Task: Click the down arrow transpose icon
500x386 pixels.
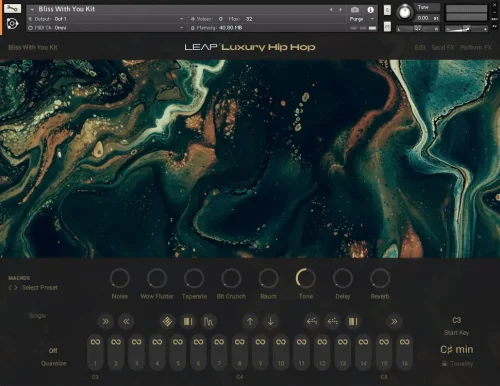Action: tap(271, 321)
